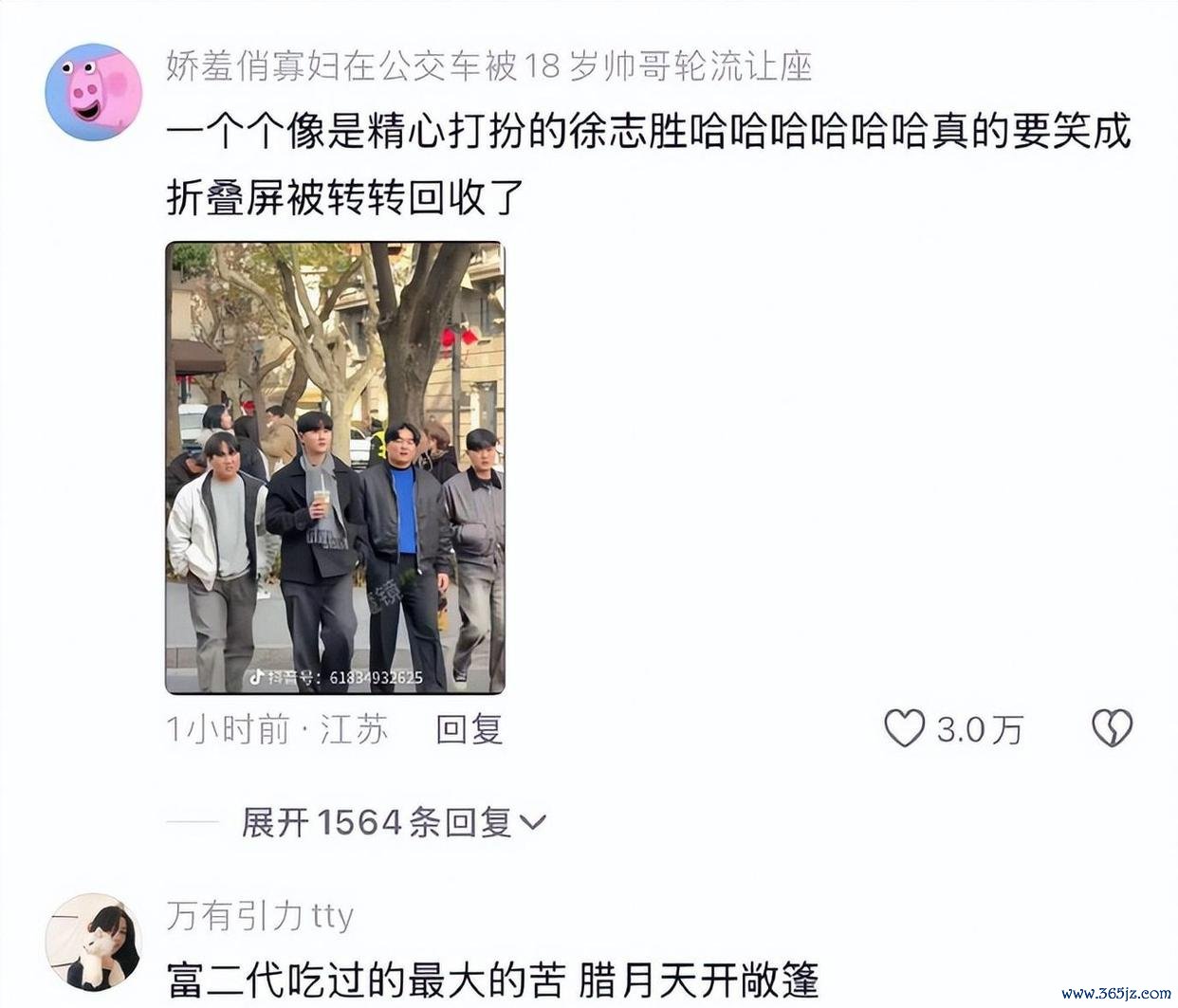Click the chevron arrow after 条回复
Screen dimensions: 1178x1008
534,822
